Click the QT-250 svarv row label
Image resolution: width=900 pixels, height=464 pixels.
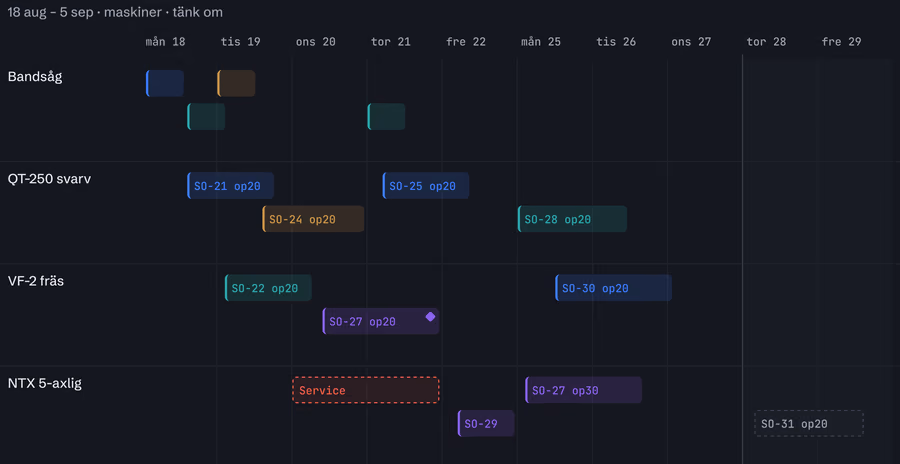pos(49,179)
